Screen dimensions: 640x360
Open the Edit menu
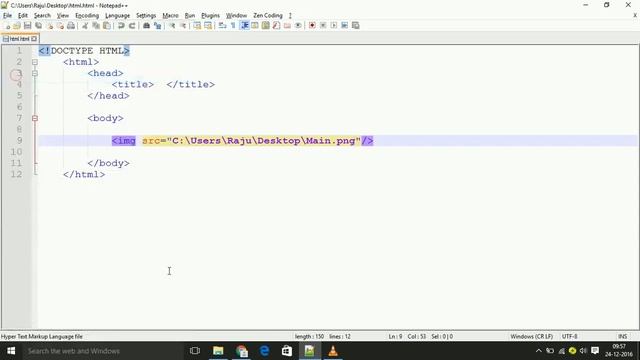[23, 16]
